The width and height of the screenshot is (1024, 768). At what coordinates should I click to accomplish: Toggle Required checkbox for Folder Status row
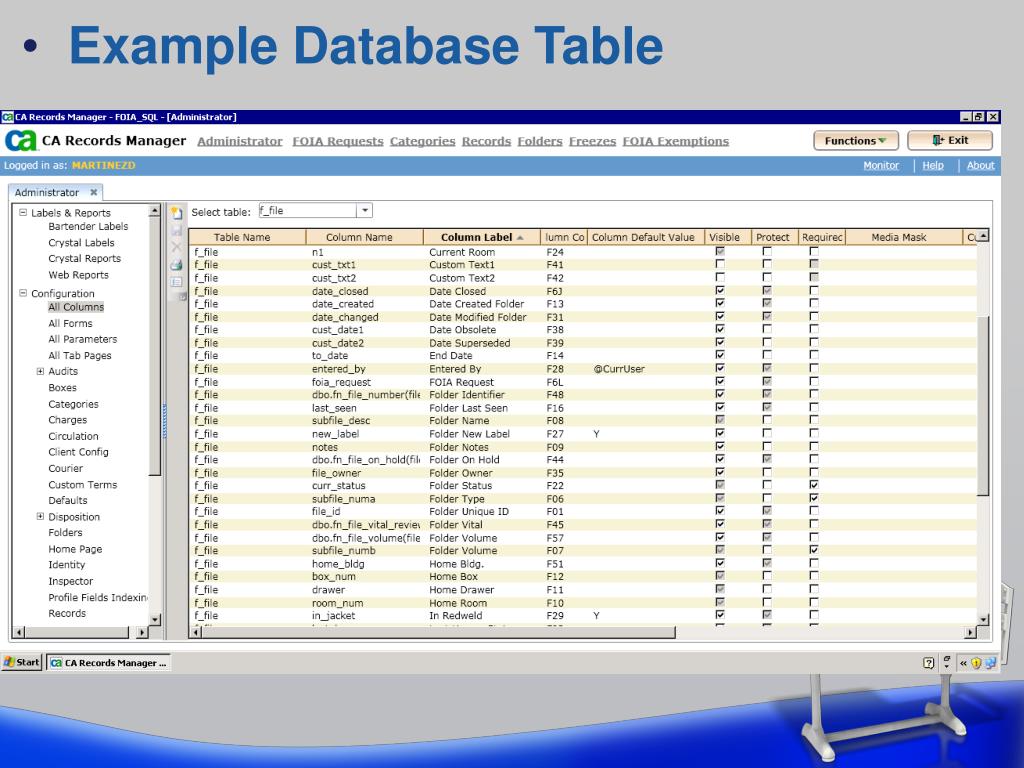[x=814, y=485]
